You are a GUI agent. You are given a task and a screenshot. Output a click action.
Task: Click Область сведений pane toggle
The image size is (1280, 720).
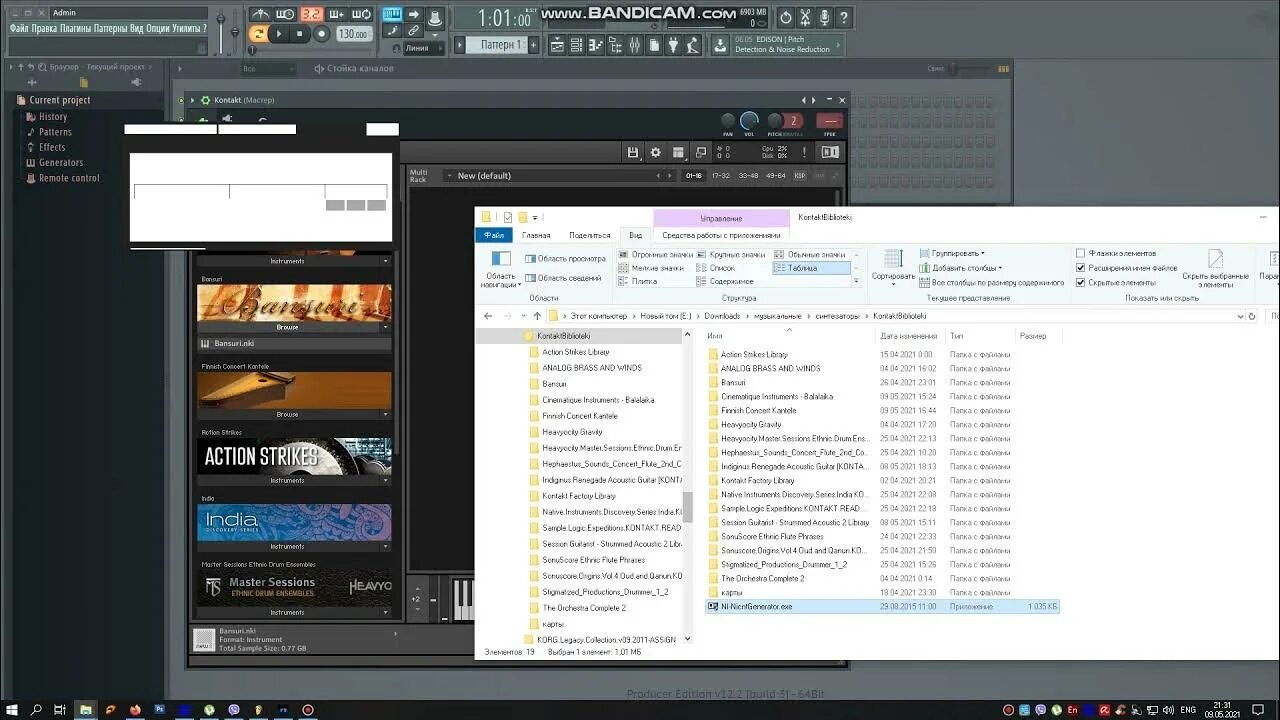564,278
